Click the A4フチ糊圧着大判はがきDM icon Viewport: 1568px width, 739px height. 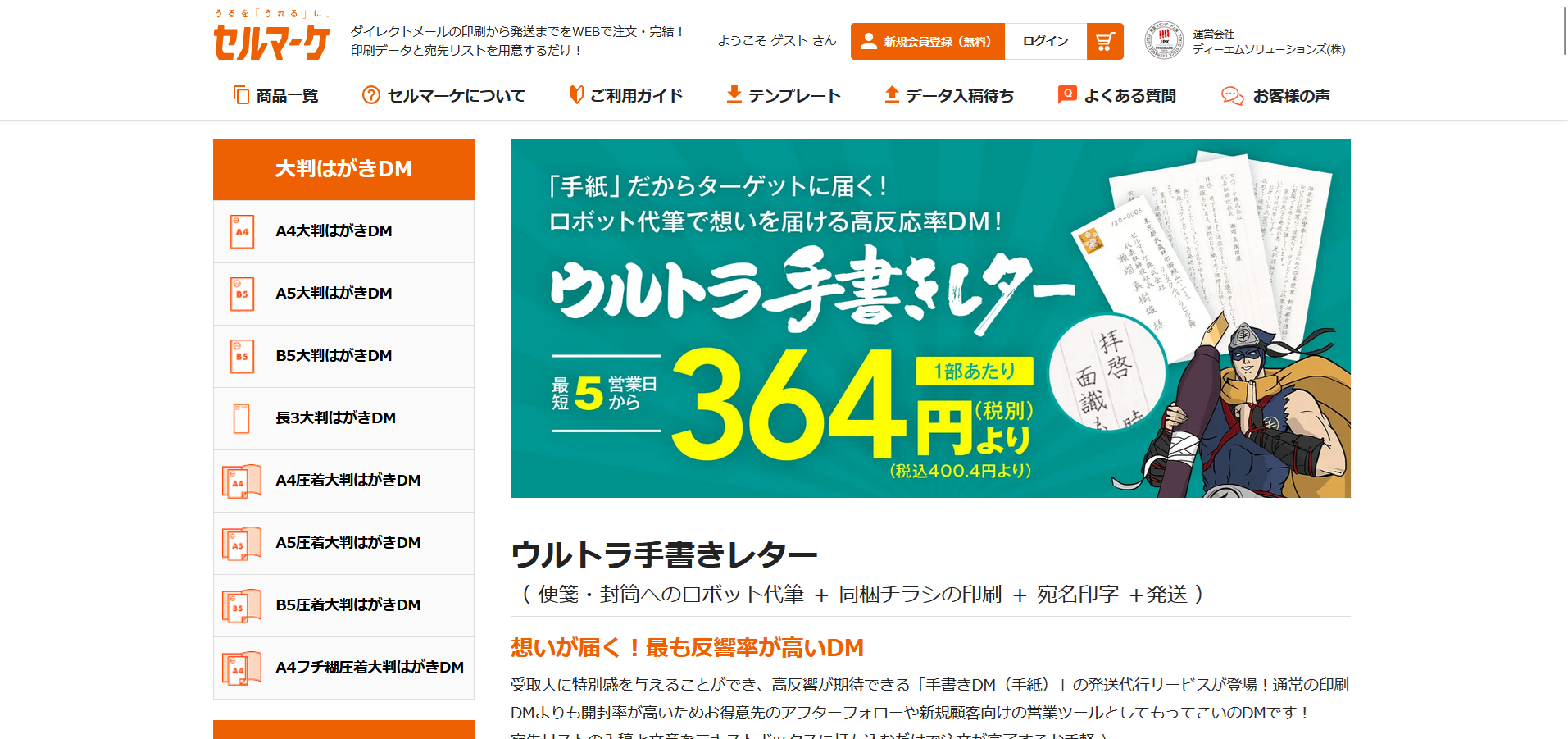pyautogui.click(x=241, y=668)
